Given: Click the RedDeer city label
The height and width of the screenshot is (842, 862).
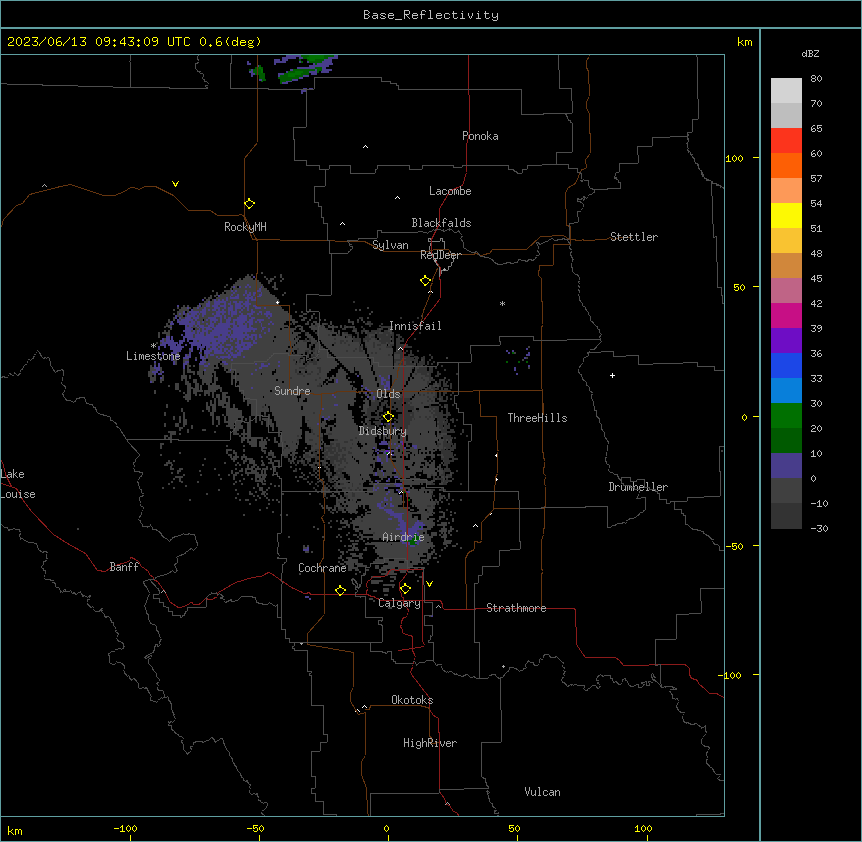Looking at the screenshot, I should tap(440, 255).
